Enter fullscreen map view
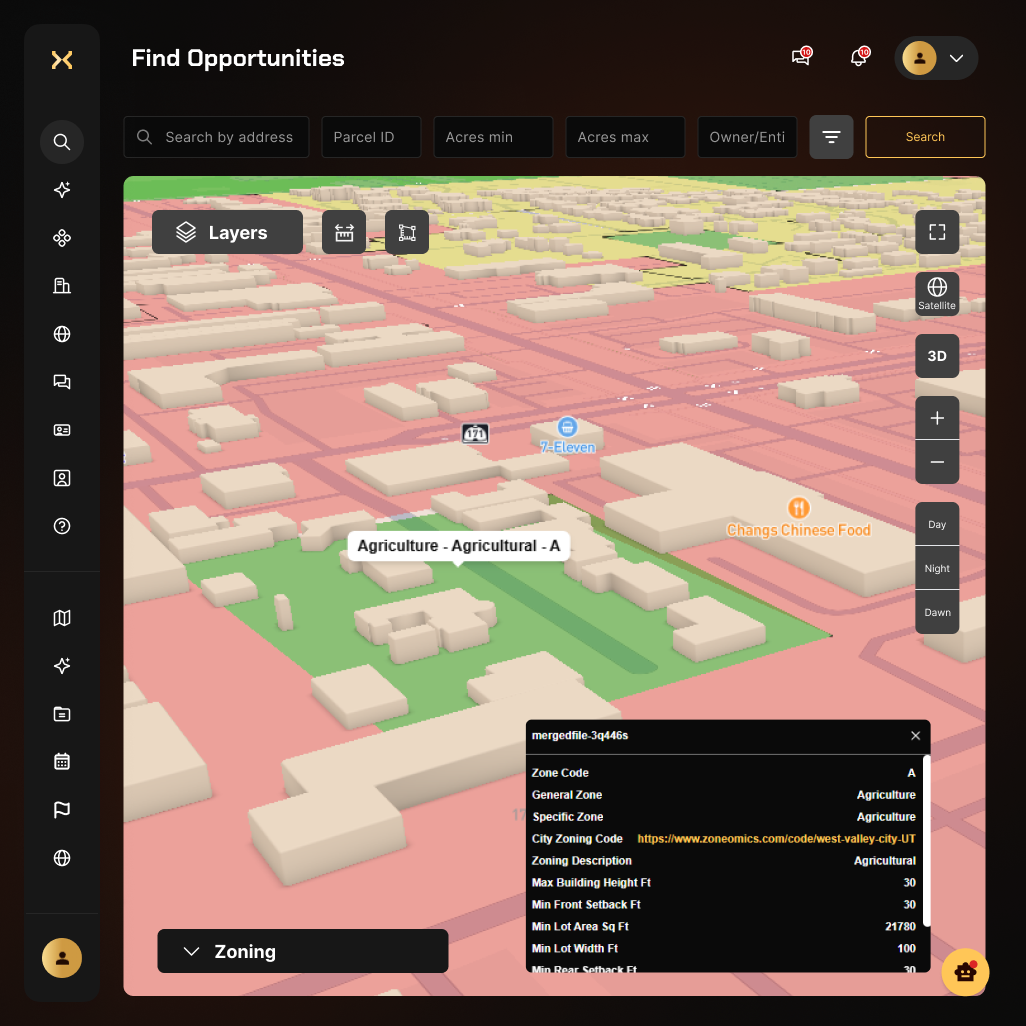The image size is (1026, 1026). pos(937,232)
